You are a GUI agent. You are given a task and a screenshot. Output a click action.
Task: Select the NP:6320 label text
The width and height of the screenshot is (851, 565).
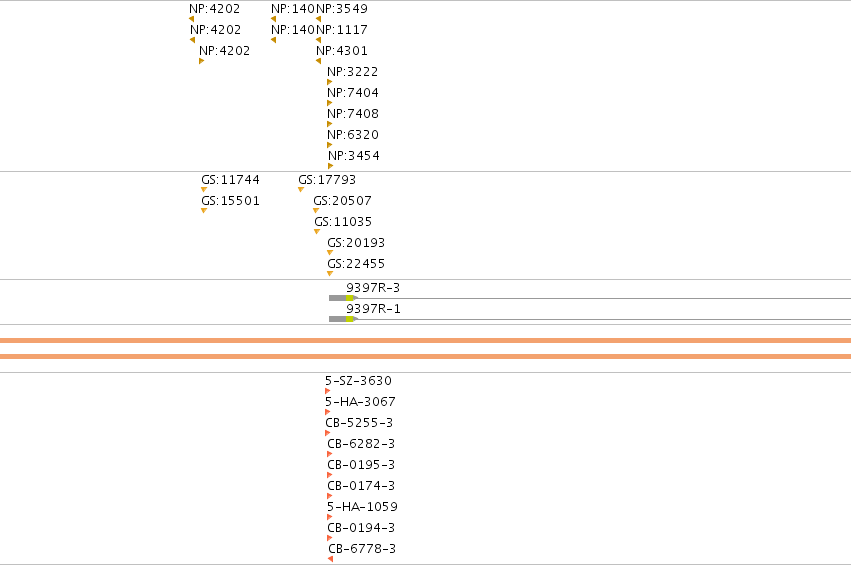coord(353,135)
